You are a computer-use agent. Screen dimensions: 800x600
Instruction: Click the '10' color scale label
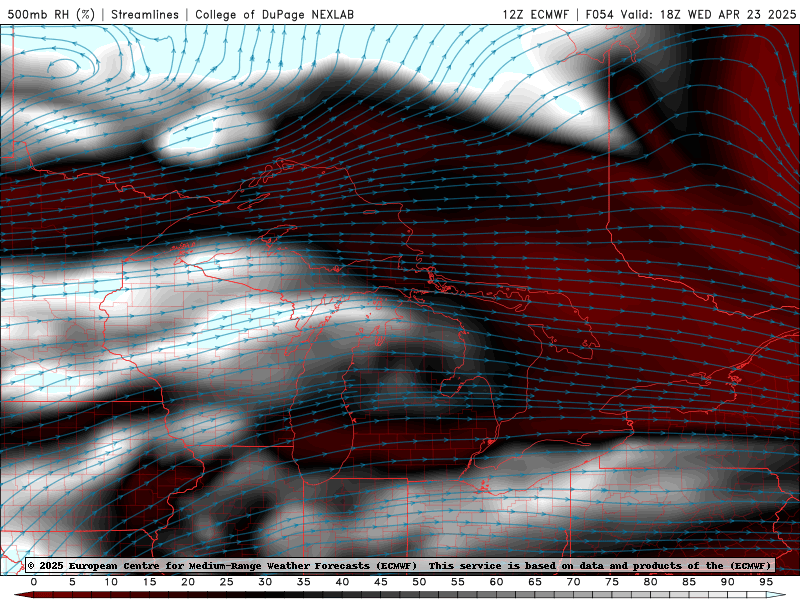pyautogui.click(x=111, y=582)
